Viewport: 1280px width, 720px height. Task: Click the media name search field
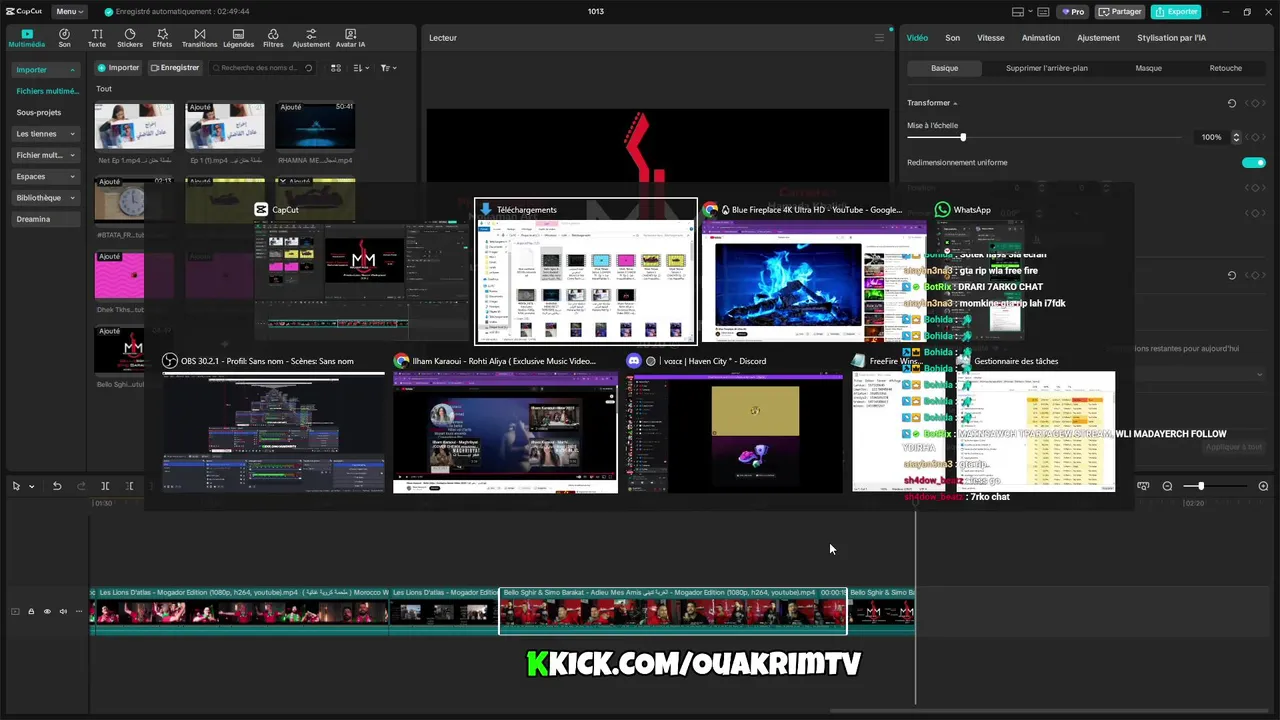(261, 68)
